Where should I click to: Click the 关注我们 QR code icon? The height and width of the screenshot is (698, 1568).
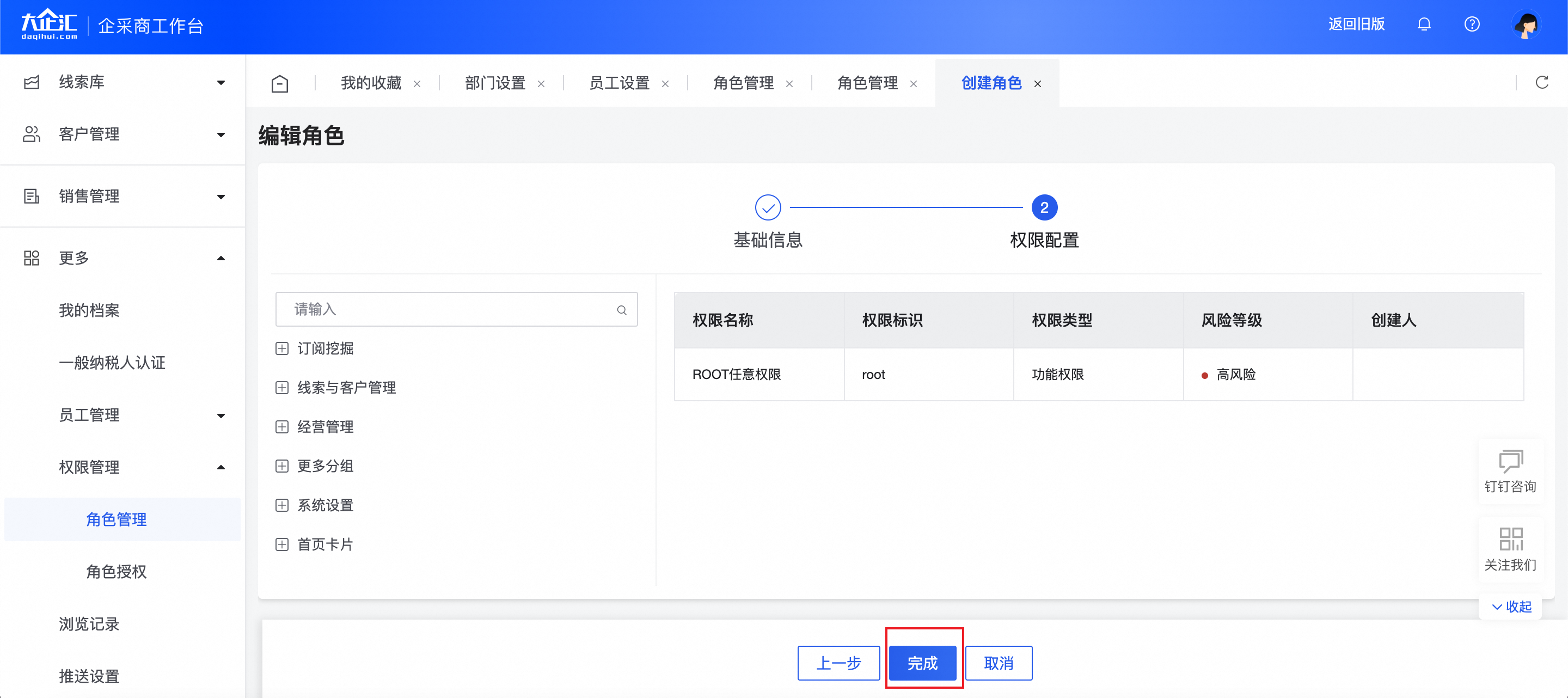click(1510, 538)
